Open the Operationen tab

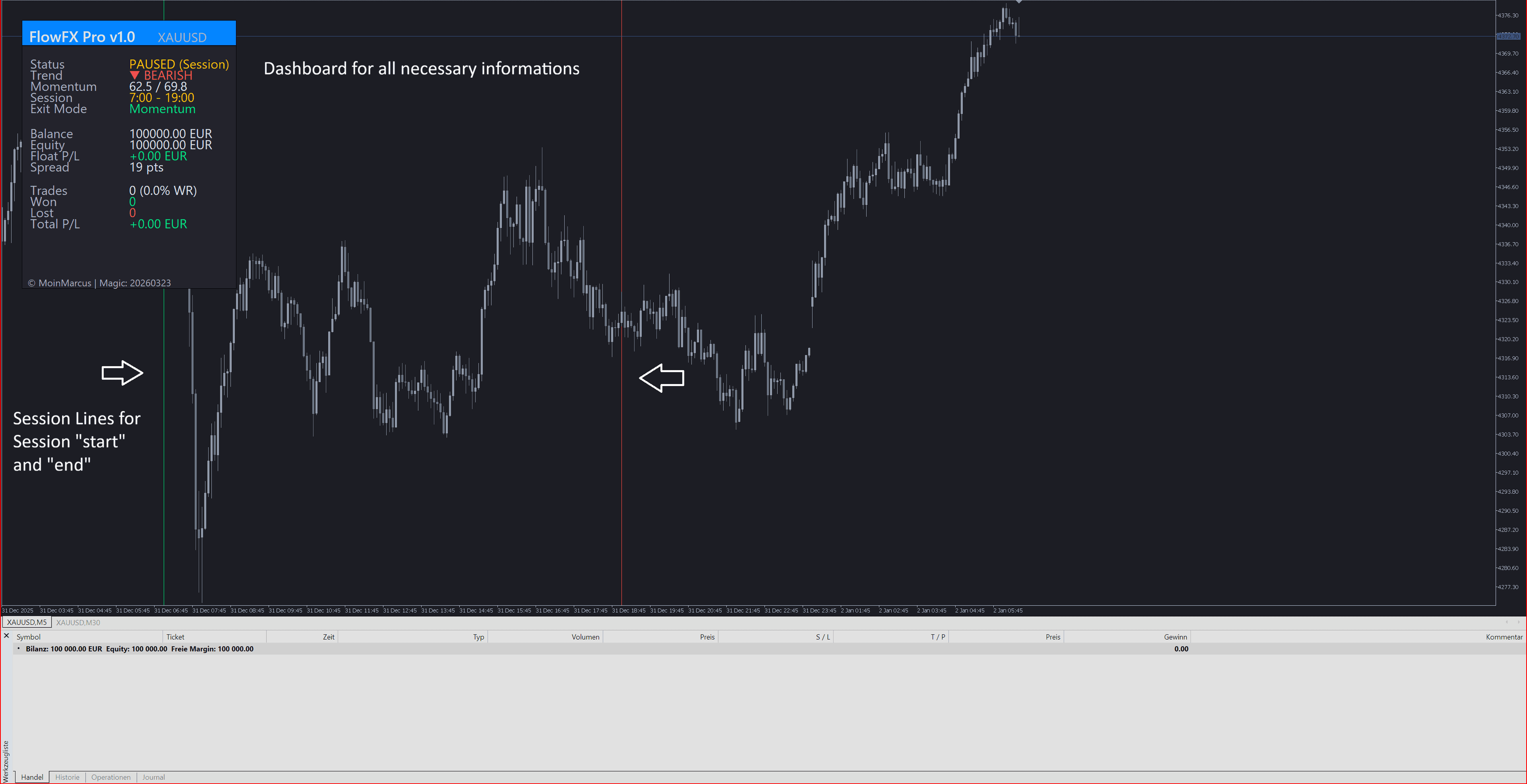[111, 777]
